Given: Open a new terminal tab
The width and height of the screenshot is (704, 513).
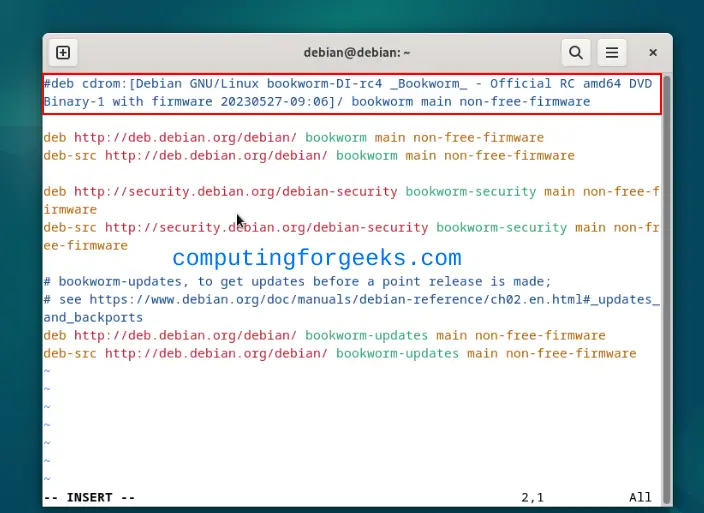Looking at the screenshot, I should pos(63,53).
